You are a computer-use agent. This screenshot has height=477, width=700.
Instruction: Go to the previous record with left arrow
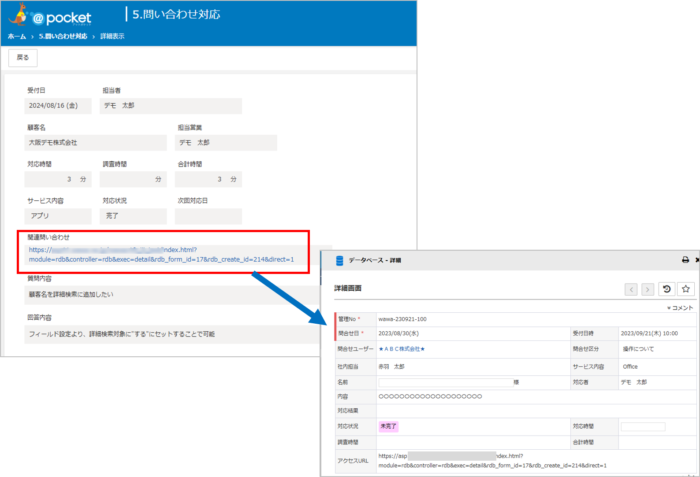[x=632, y=289]
